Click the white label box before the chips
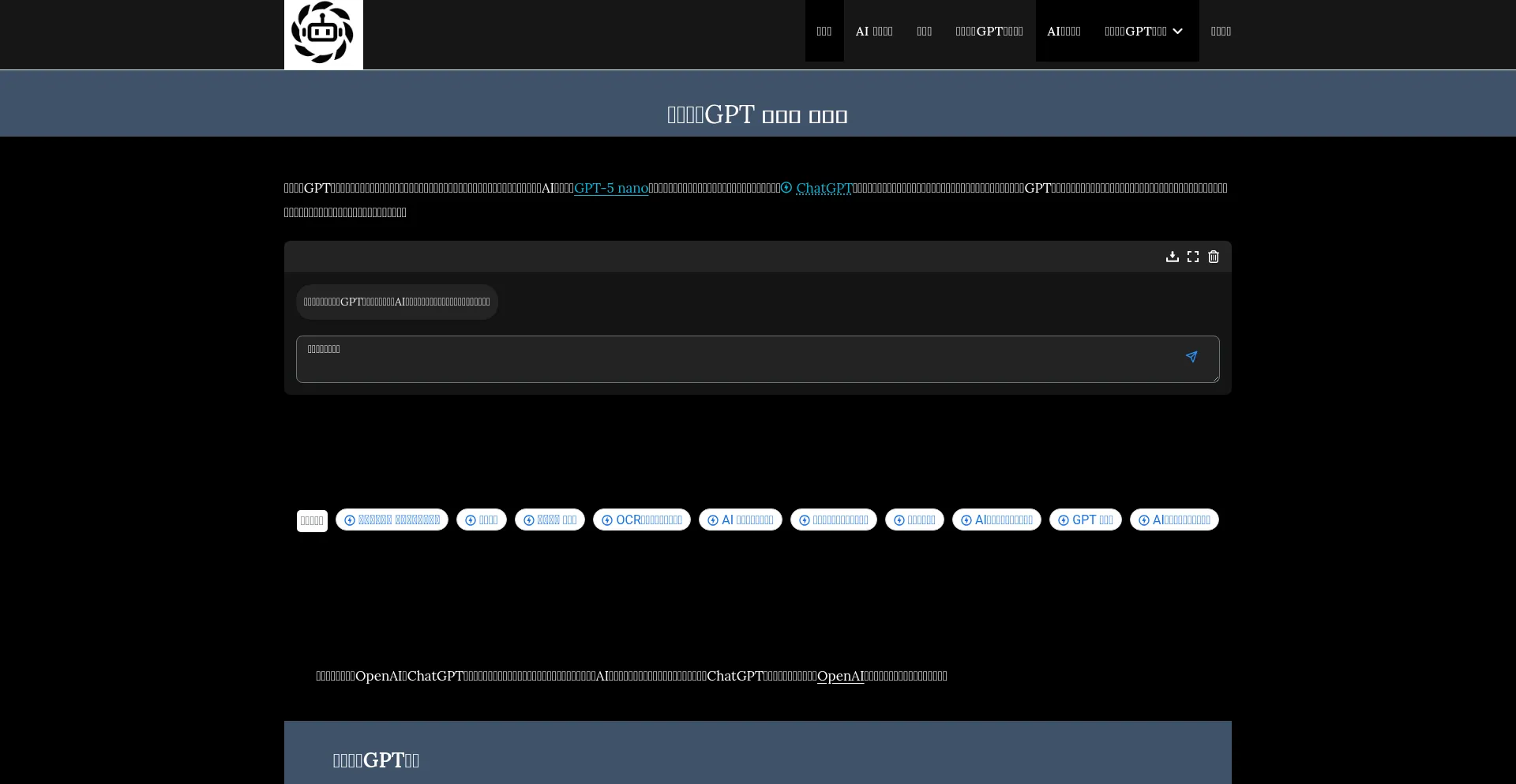The height and width of the screenshot is (784, 1516). [x=312, y=521]
